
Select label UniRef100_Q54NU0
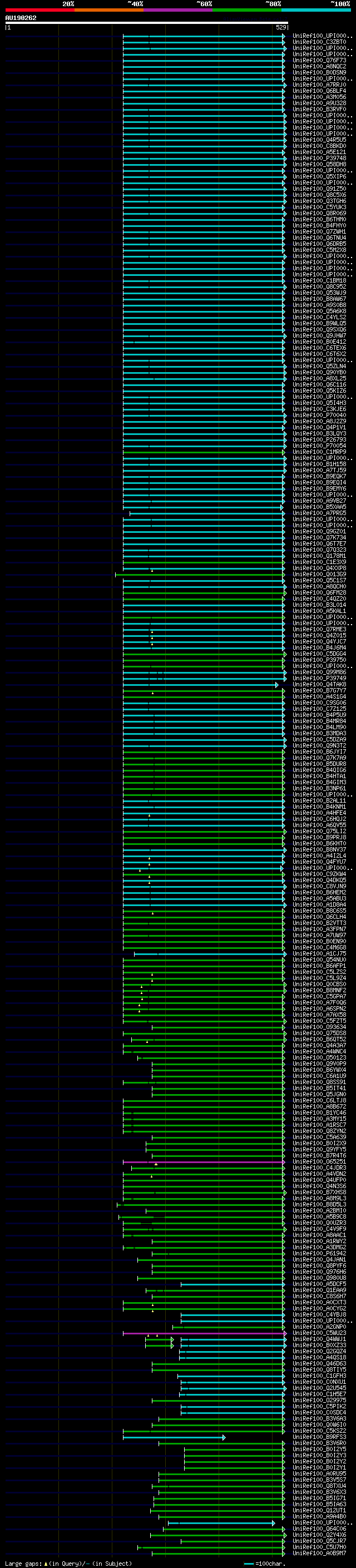(319, 960)
